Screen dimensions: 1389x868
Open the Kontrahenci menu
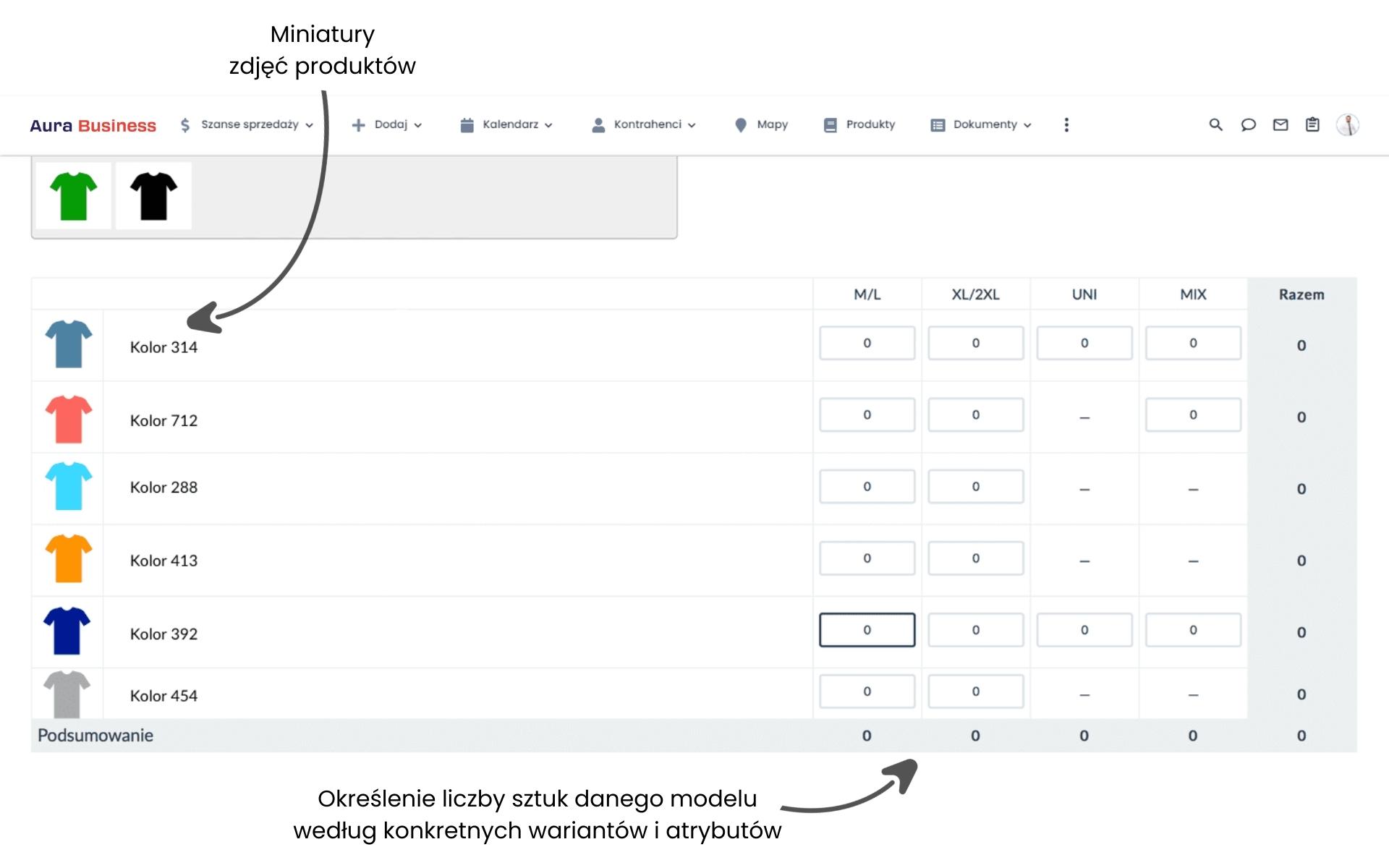coord(644,124)
